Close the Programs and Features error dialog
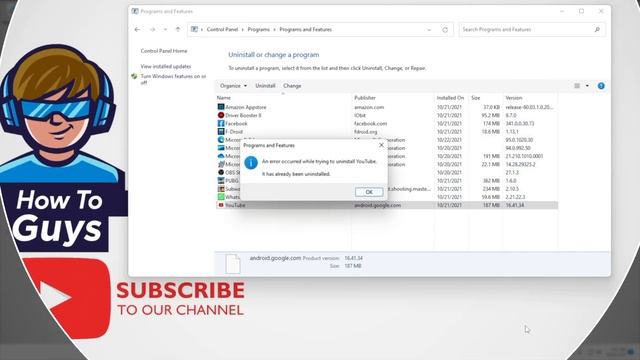This screenshot has width=640, height=360. pos(381,145)
